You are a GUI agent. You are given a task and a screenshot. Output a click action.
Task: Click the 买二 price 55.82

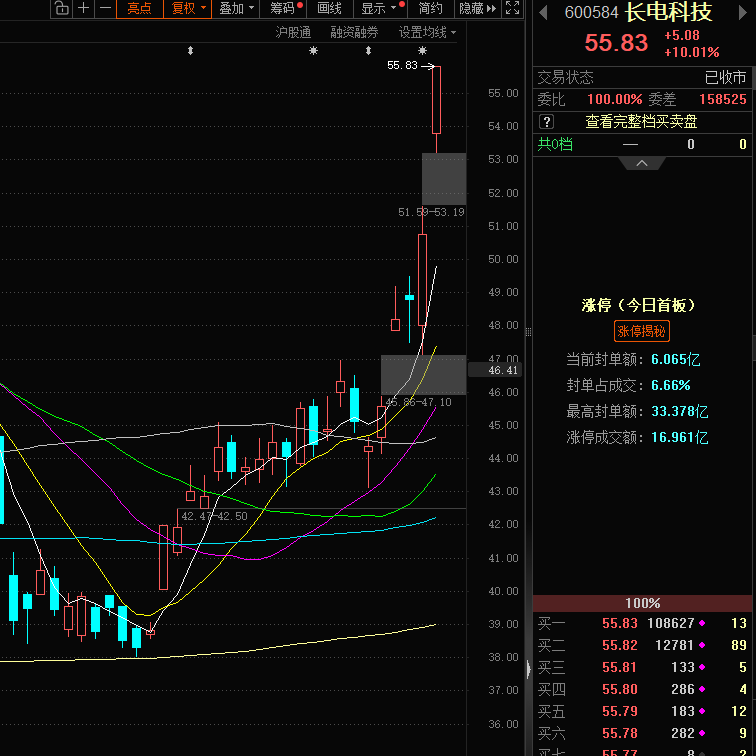click(x=620, y=645)
